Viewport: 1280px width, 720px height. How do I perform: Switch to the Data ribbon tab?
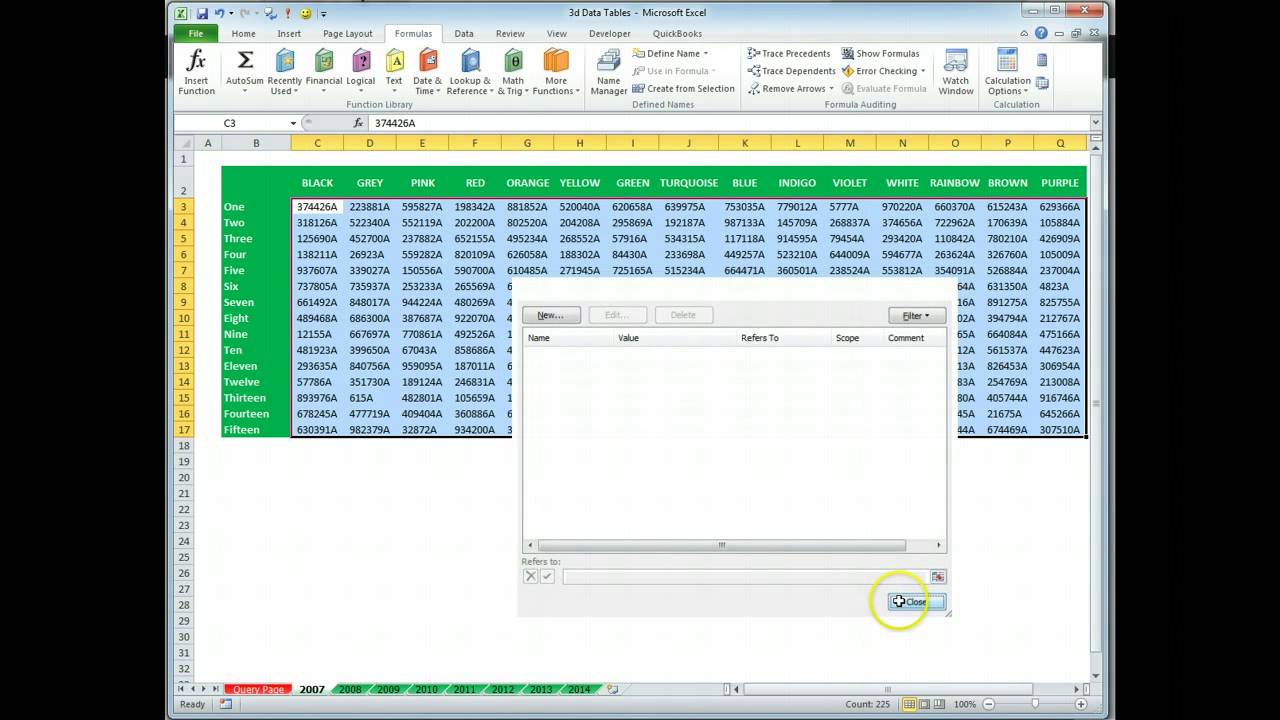coord(464,33)
